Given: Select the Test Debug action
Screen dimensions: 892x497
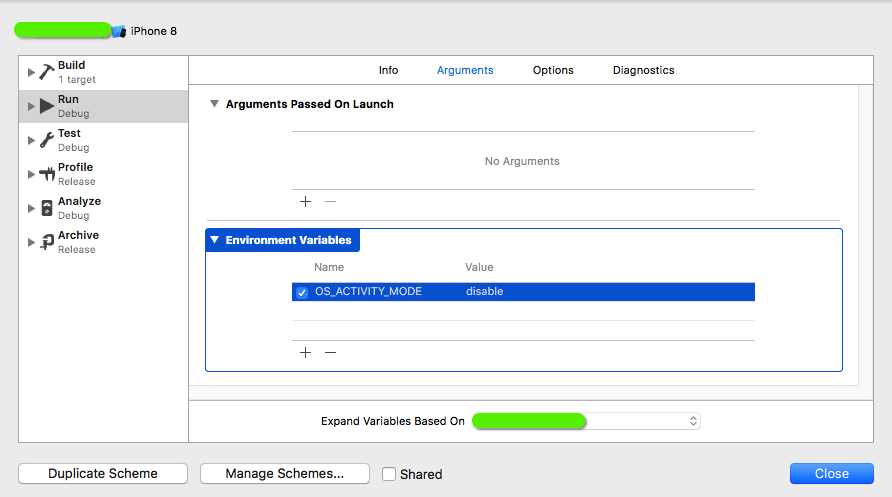Looking at the screenshot, I should tap(104, 140).
